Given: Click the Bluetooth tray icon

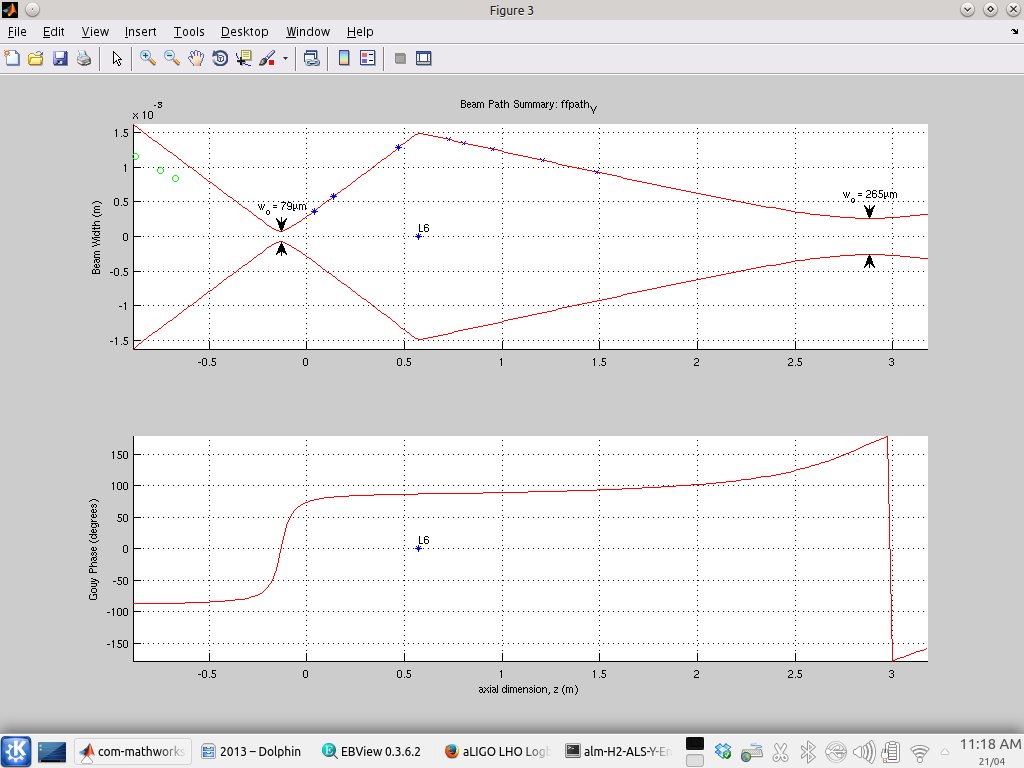Looking at the screenshot, I should (808, 752).
